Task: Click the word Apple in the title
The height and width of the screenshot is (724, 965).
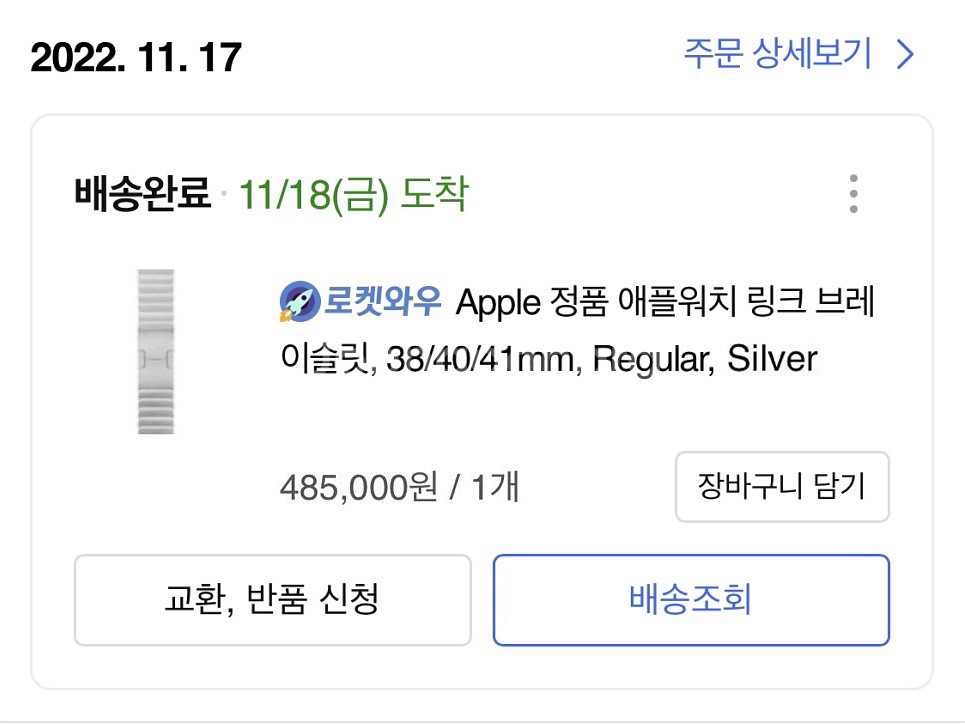Action: [x=497, y=302]
